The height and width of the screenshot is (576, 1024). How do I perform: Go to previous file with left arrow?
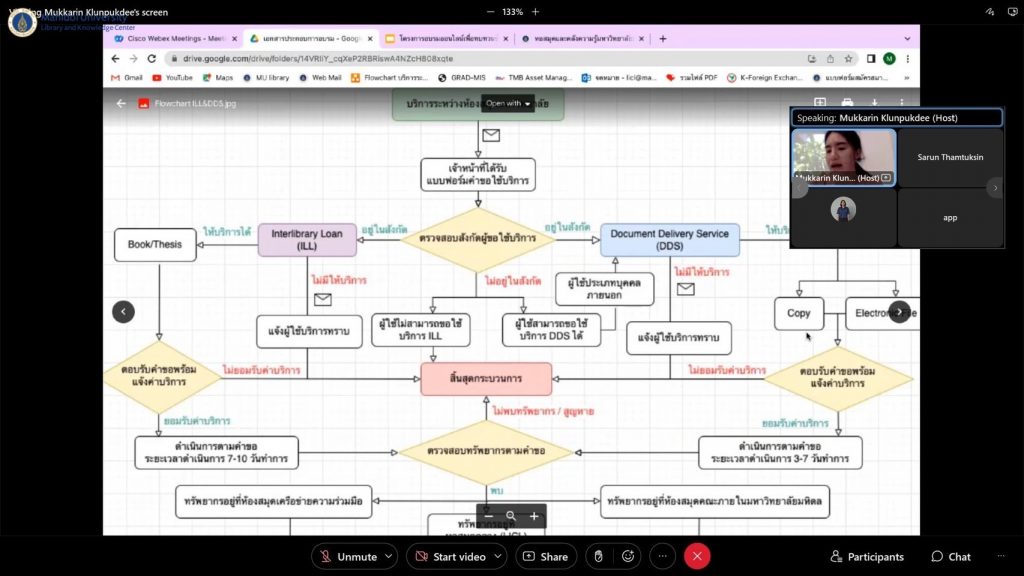point(123,311)
